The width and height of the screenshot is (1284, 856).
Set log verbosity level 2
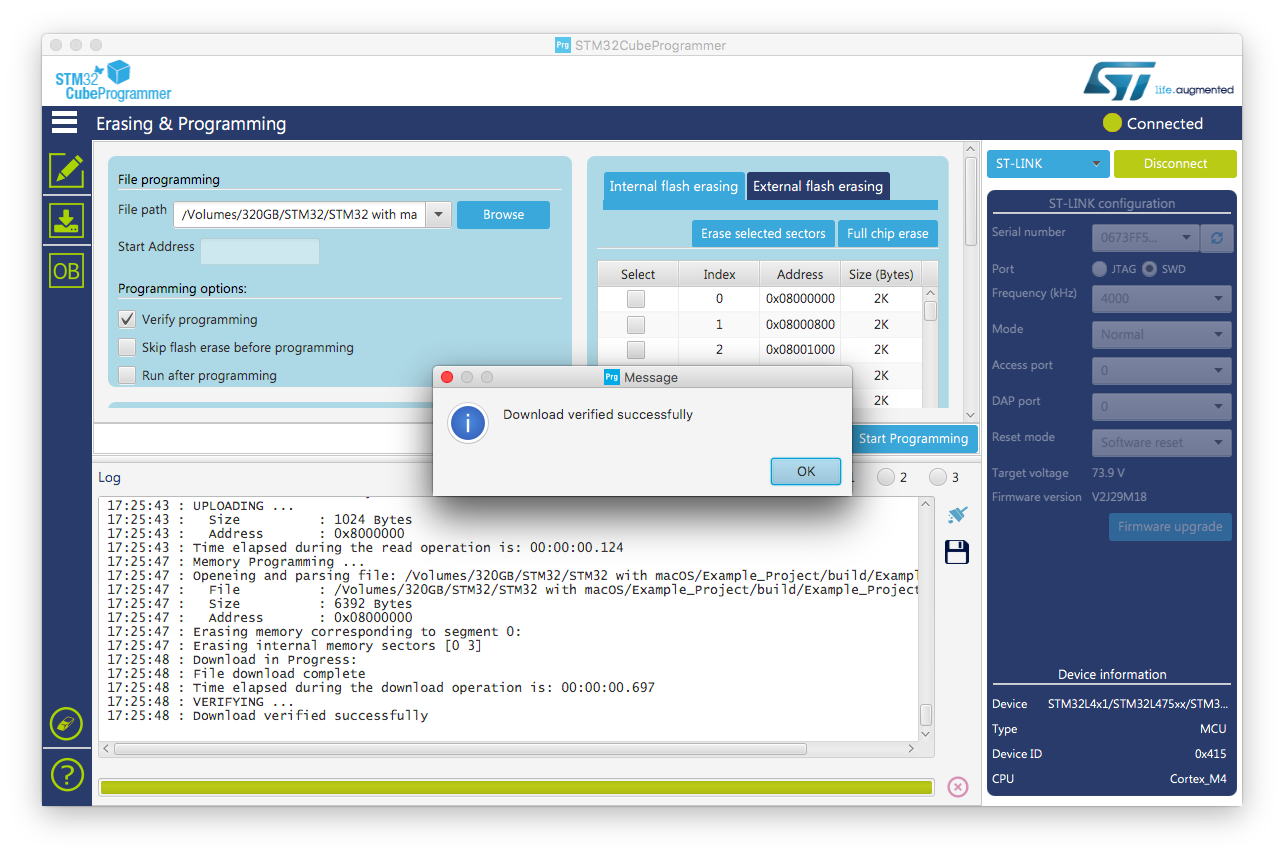(885, 477)
